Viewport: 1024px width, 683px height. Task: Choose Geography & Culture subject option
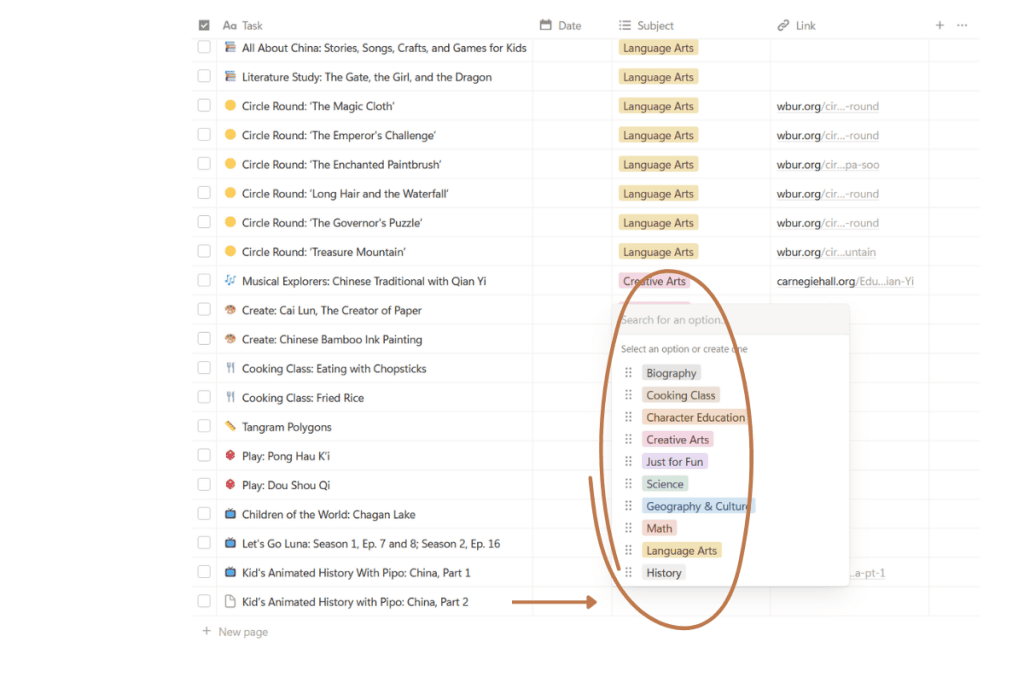click(697, 506)
